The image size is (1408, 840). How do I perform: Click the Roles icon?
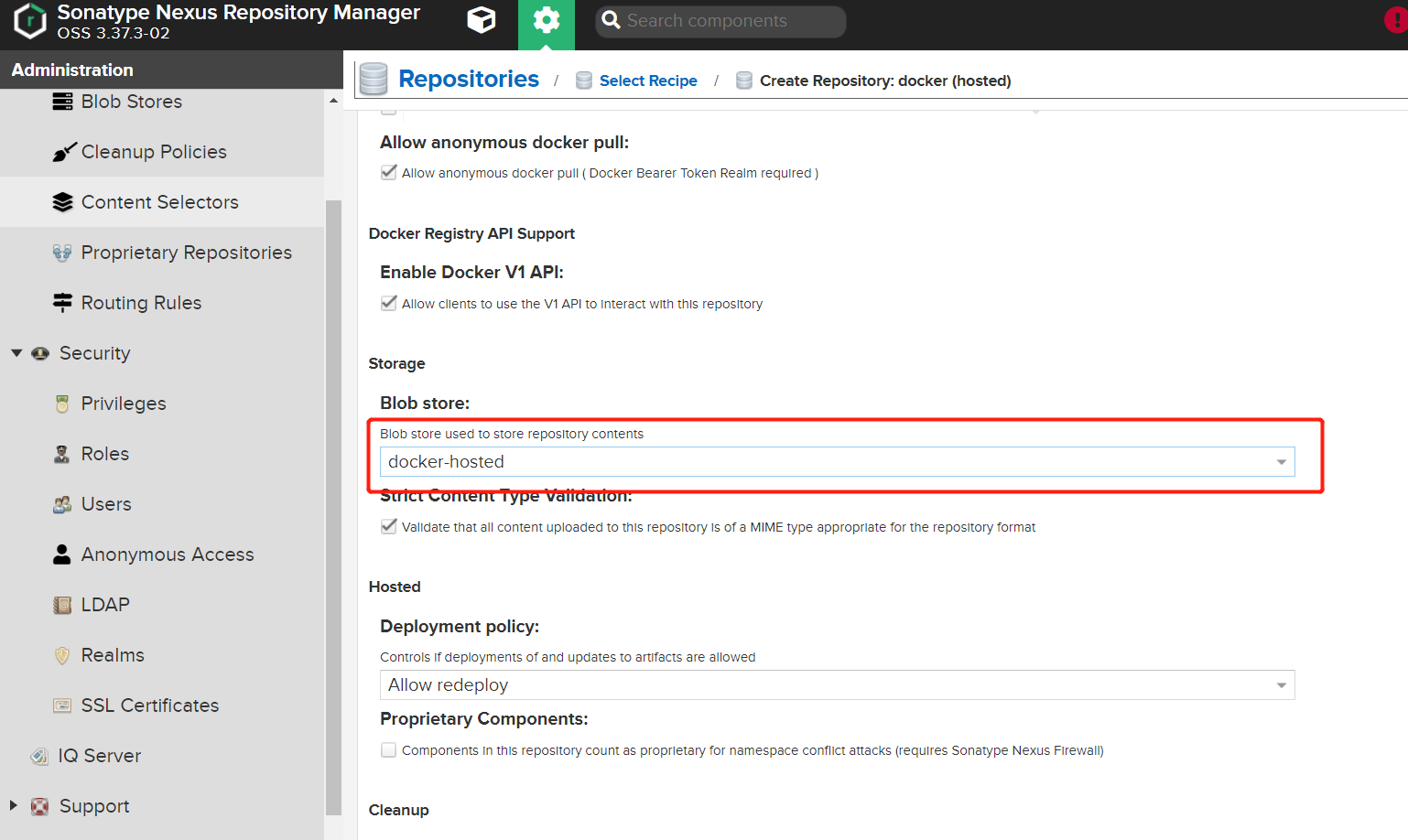coord(62,454)
